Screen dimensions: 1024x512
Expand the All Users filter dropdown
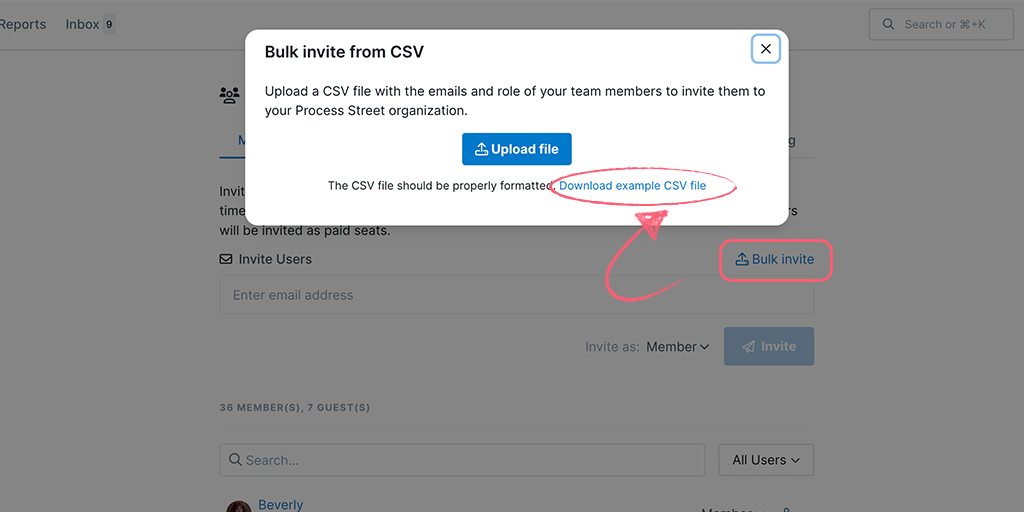click(766, 460)
